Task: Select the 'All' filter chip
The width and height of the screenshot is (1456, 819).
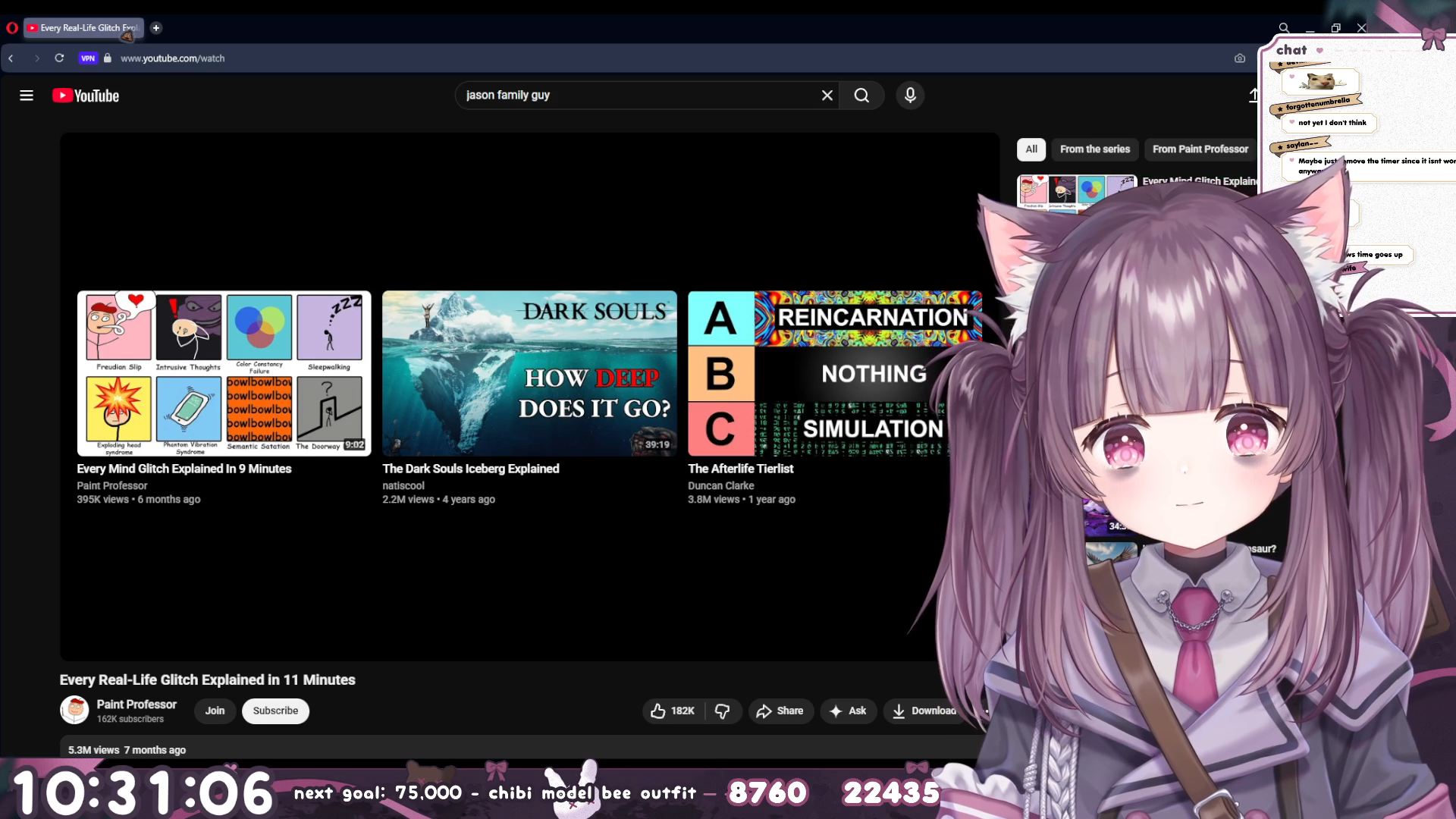Action: [x=1031, y=149]
